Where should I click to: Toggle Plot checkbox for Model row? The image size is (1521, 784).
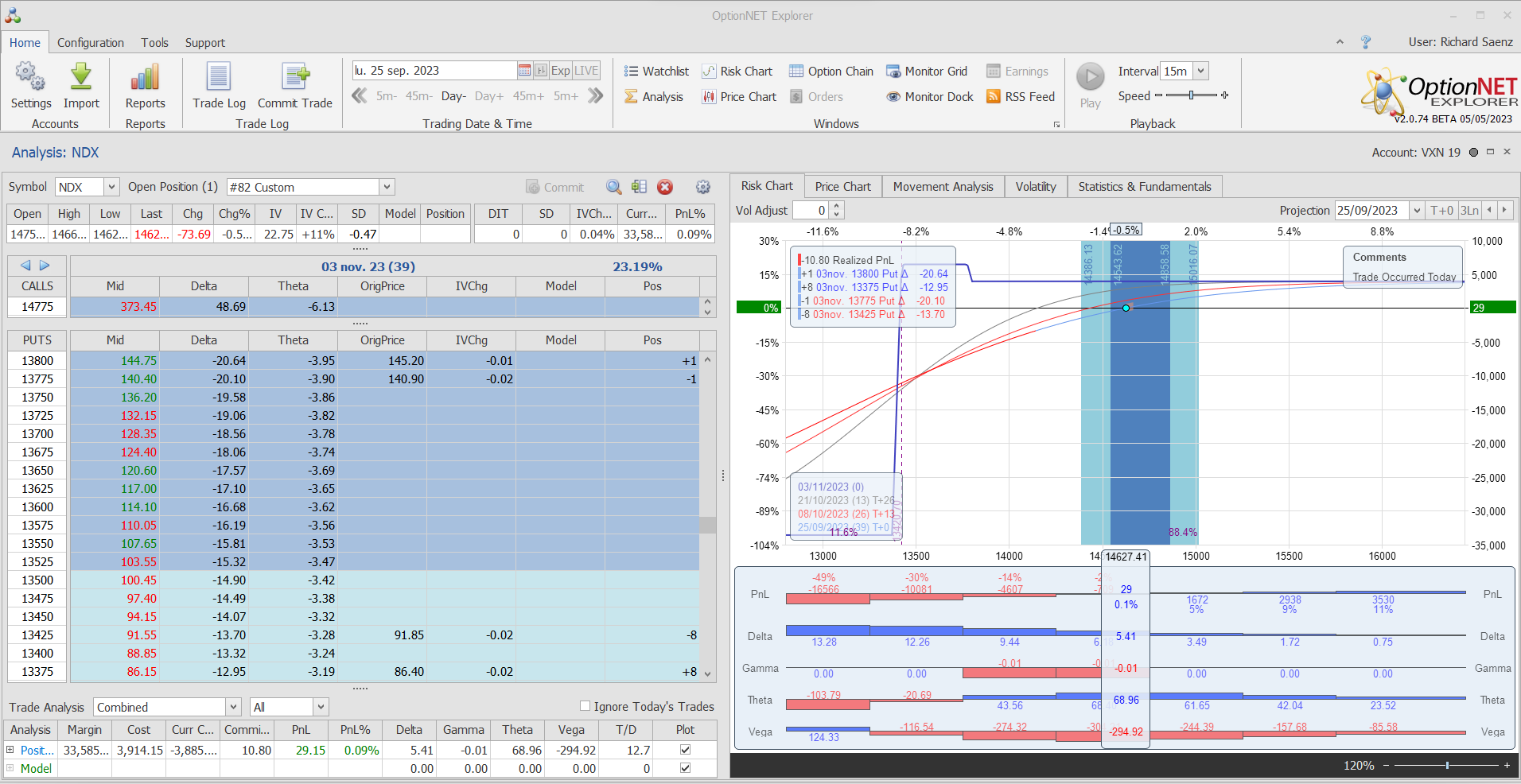(x=685, y=768)
